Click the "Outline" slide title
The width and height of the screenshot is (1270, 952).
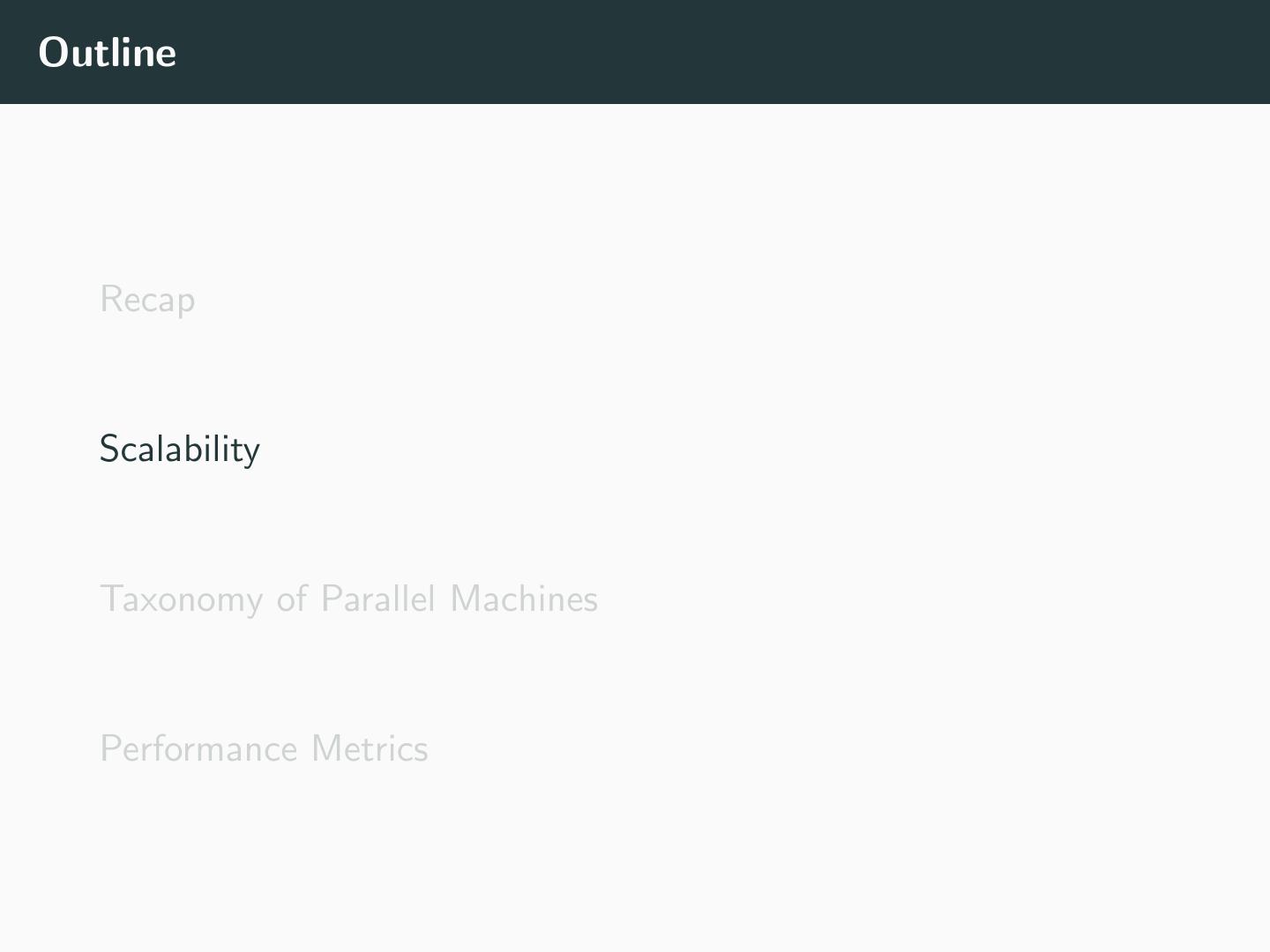108,53
